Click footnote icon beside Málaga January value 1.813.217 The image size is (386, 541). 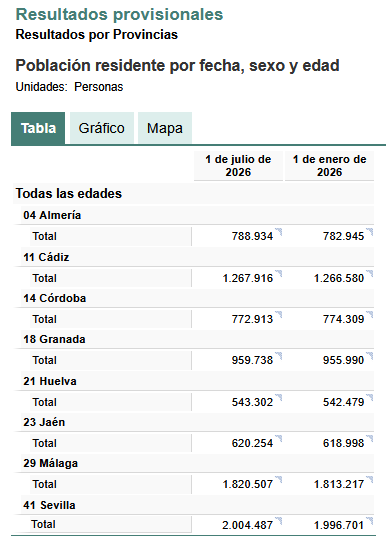[x=369, y=480]
